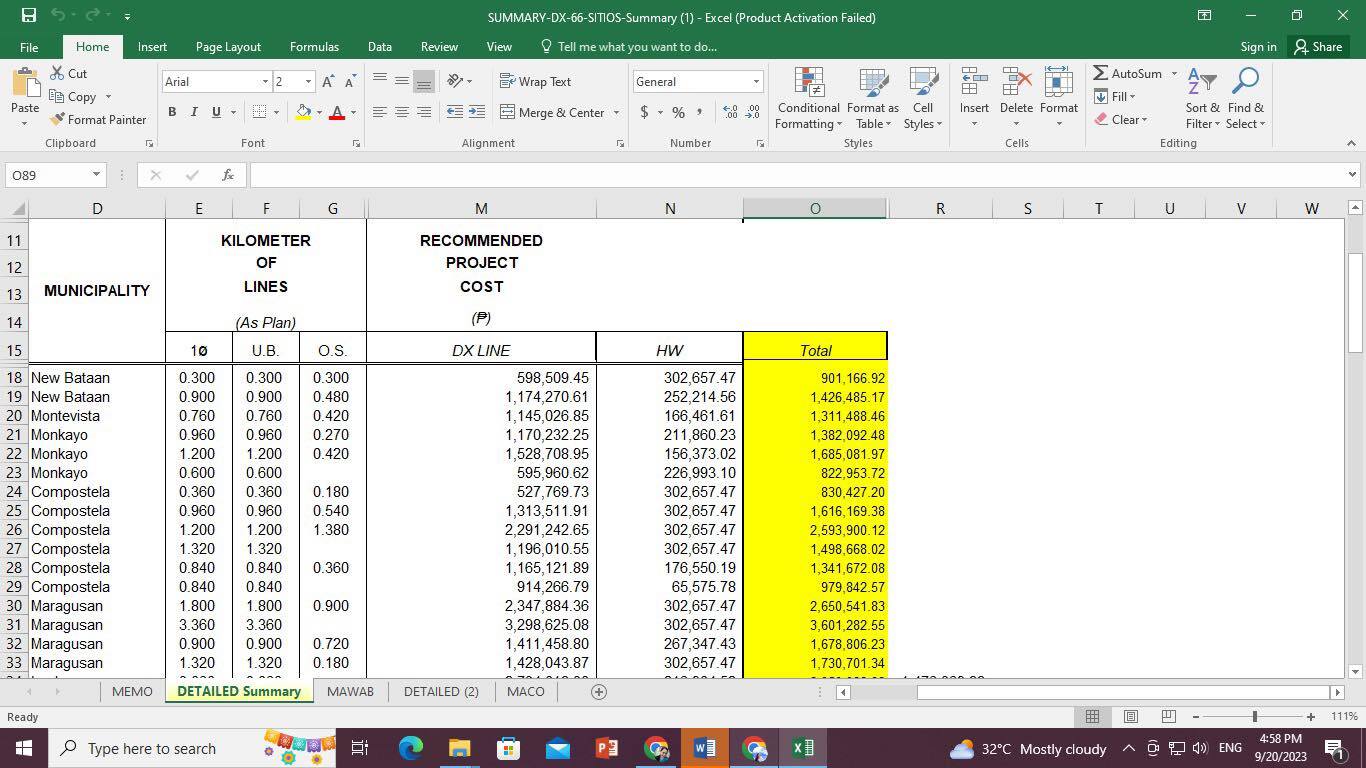The image size is (1366, 768).
Task: Click Sign in at top right
Action: pyautogui.click(x=1258, y=47)
